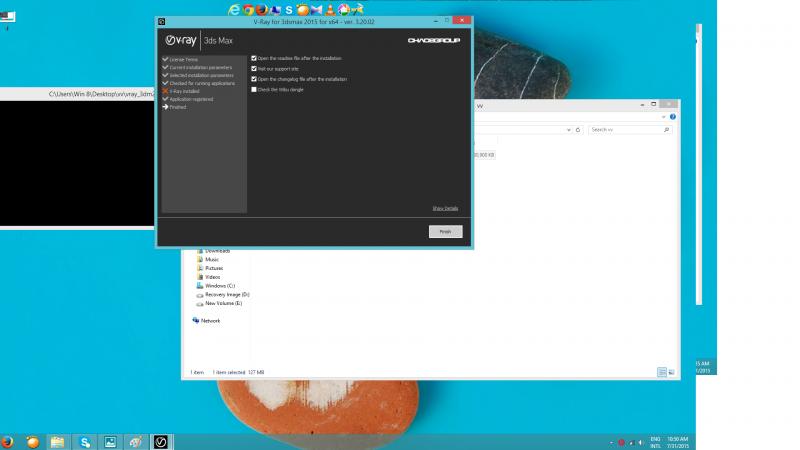Click Firefox icon in the taskbar
The width and height of the screenshot is (800, 450).
7,442
